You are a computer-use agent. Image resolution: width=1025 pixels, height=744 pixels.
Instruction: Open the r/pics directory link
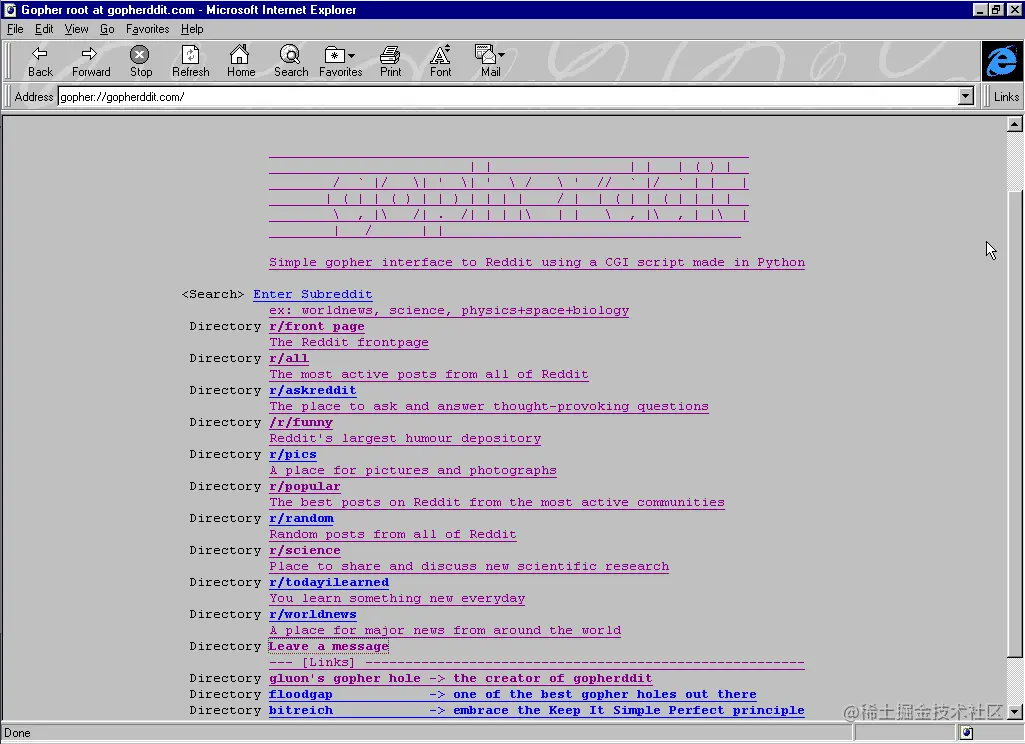coord(292,454)
